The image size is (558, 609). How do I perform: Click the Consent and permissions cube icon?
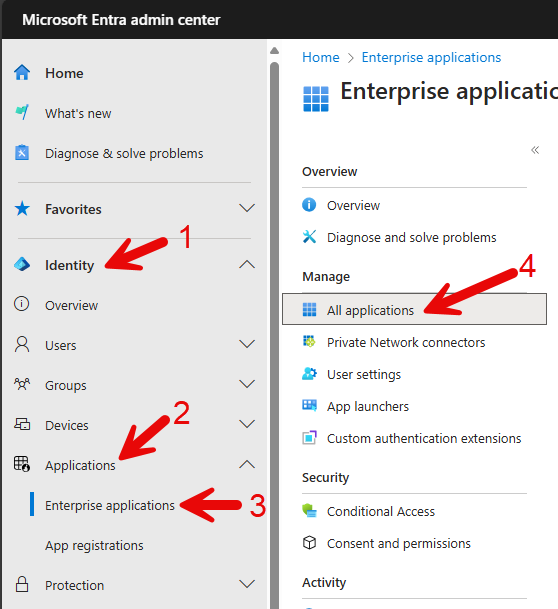[309, 543]
